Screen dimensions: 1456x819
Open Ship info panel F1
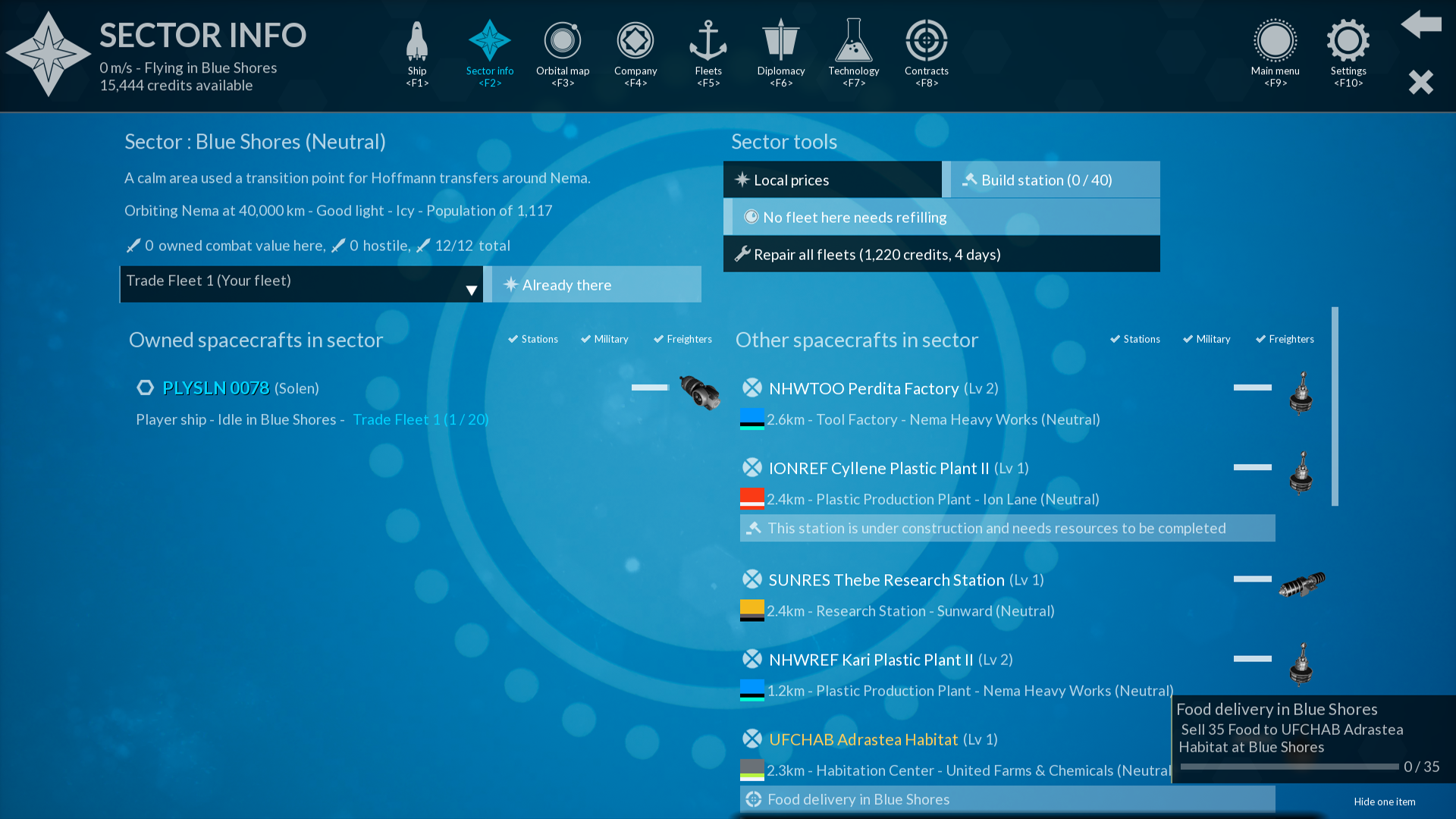(416, 54)
